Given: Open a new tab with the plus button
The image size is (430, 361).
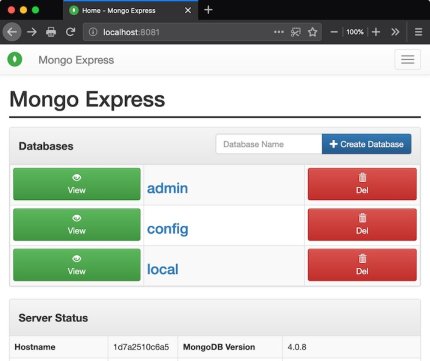Looking at the screenshot, I should pos(208,10).
